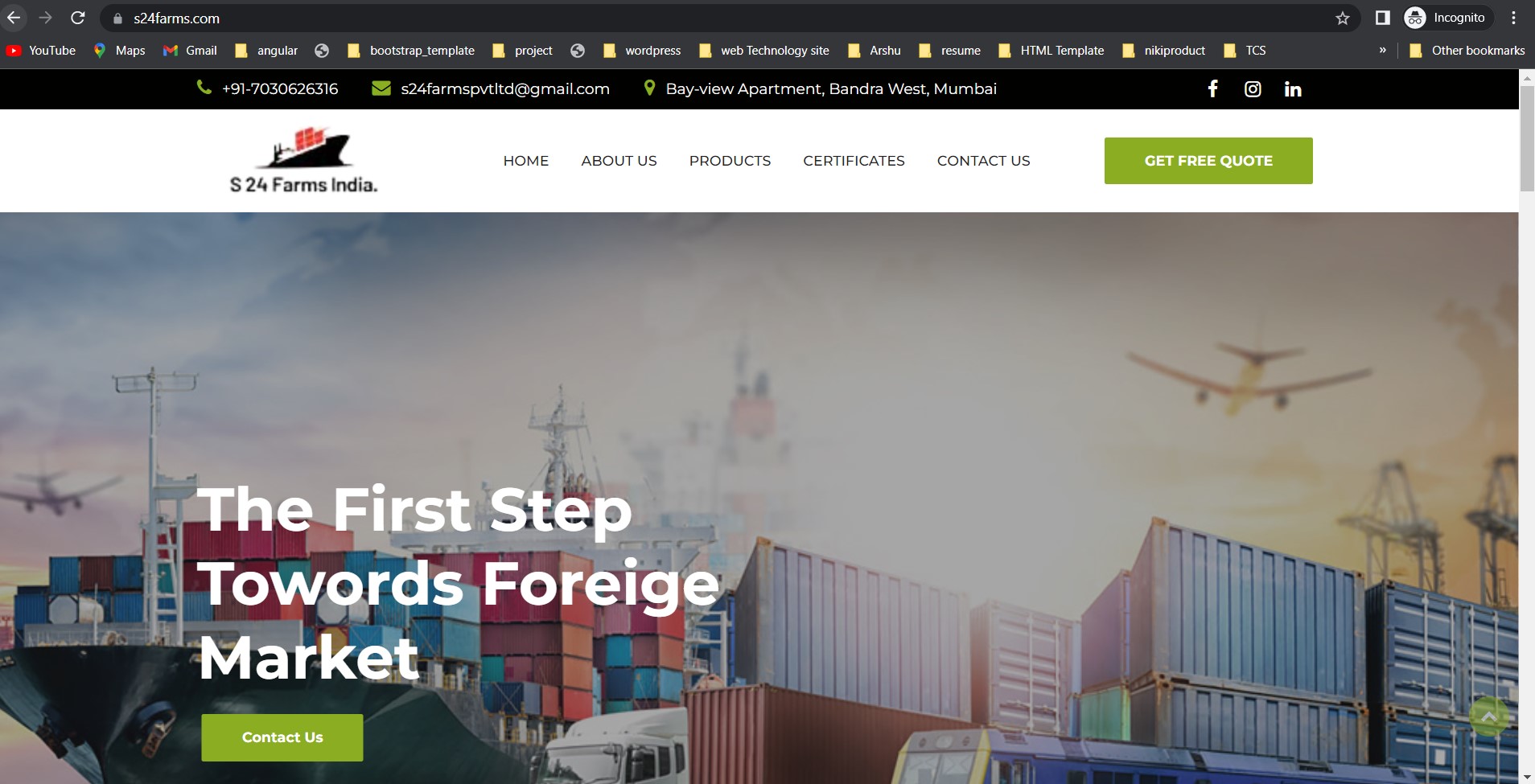Go to the CERTIFICATES page
The height and width of the screenshot is (784, 1535).
(854, 161)
